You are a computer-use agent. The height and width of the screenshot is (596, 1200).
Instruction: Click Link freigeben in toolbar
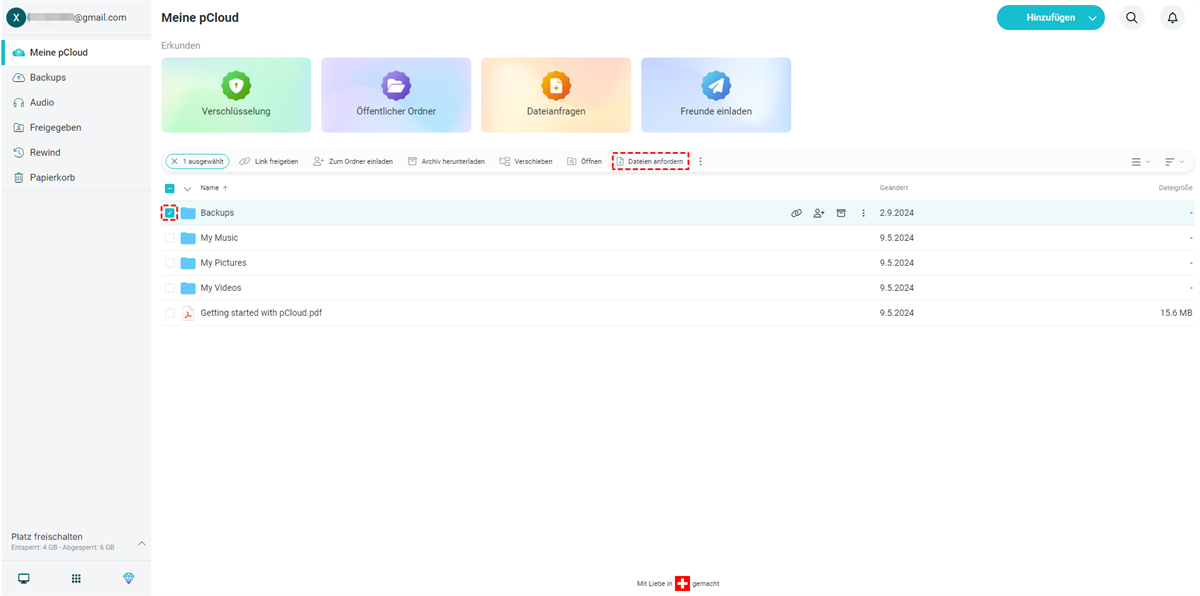coord(268,161)
